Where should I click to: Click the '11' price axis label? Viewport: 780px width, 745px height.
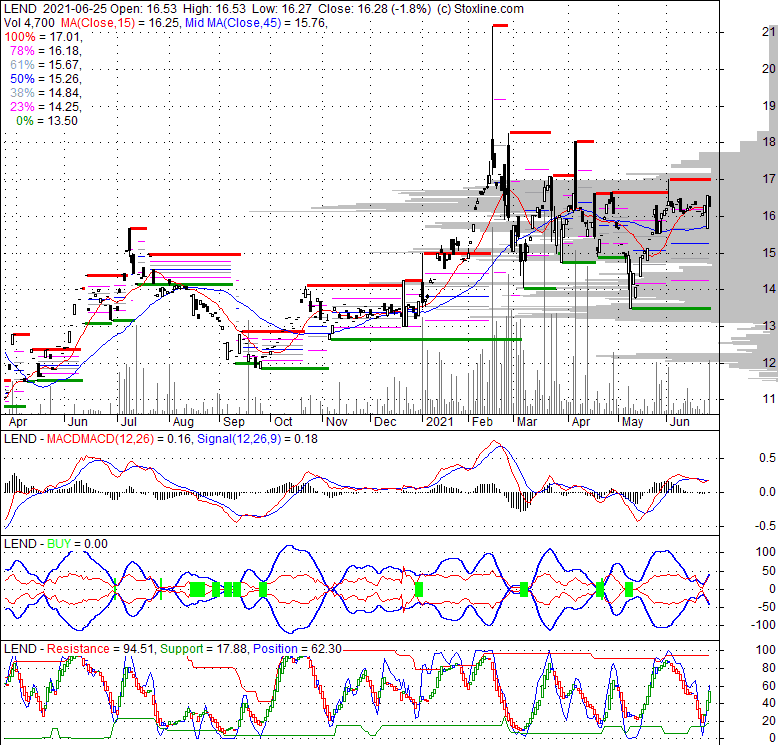point(769,398)
